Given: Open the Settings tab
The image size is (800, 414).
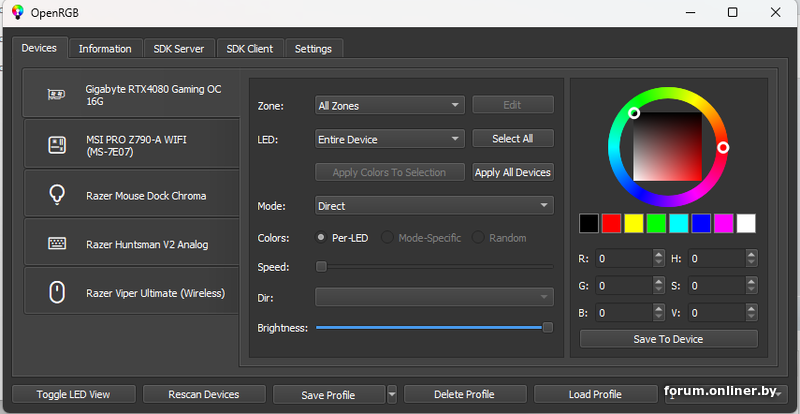Looking at the screenshot, I should pos(313,48).
